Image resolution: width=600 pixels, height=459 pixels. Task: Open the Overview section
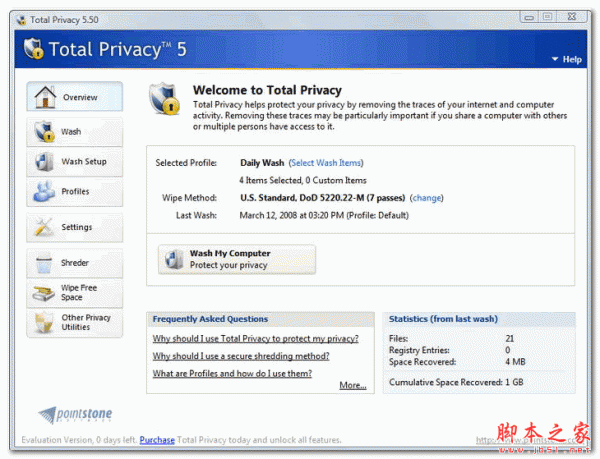click(x=75, y=96)
